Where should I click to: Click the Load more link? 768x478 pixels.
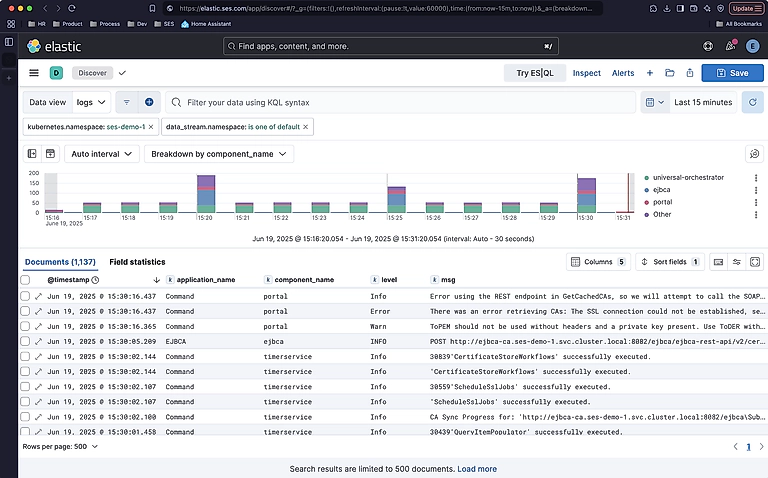coord(477,468)
